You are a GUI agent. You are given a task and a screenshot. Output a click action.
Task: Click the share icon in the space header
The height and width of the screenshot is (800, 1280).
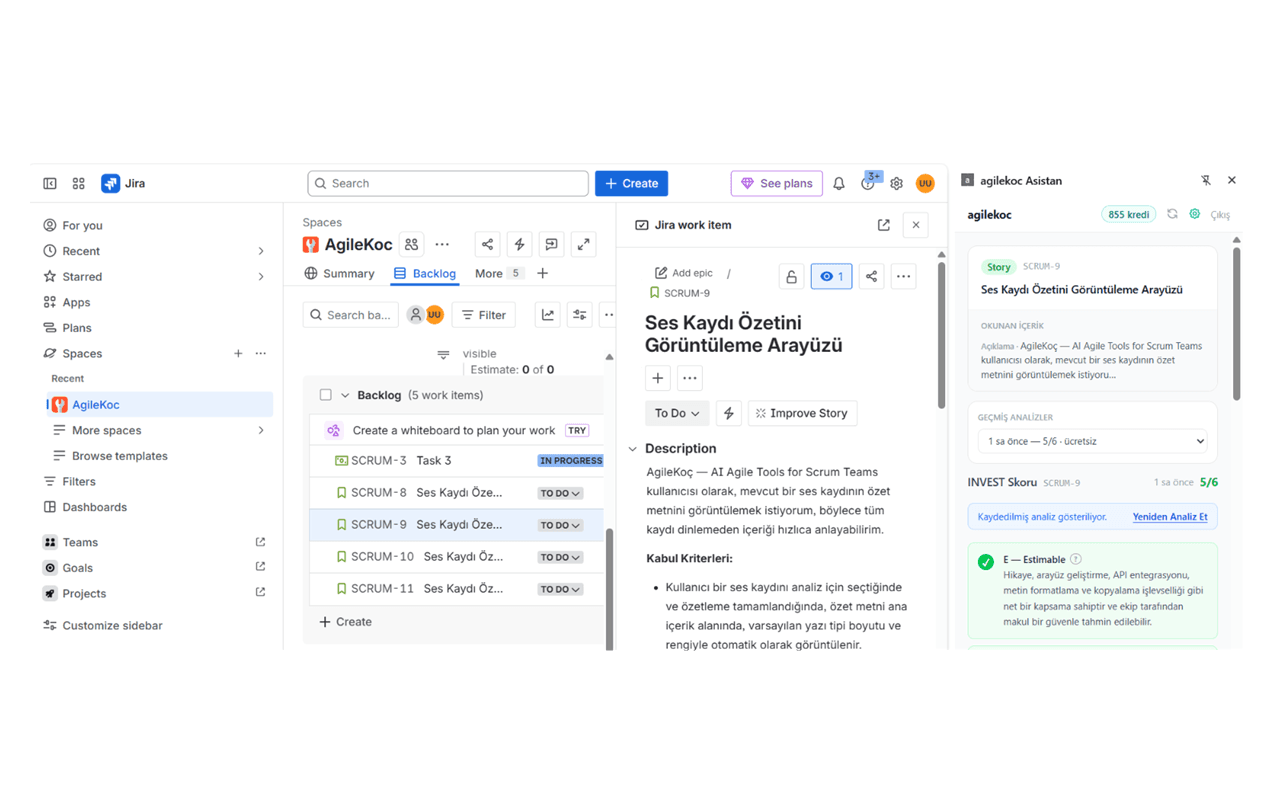click(x=487, y=244)
